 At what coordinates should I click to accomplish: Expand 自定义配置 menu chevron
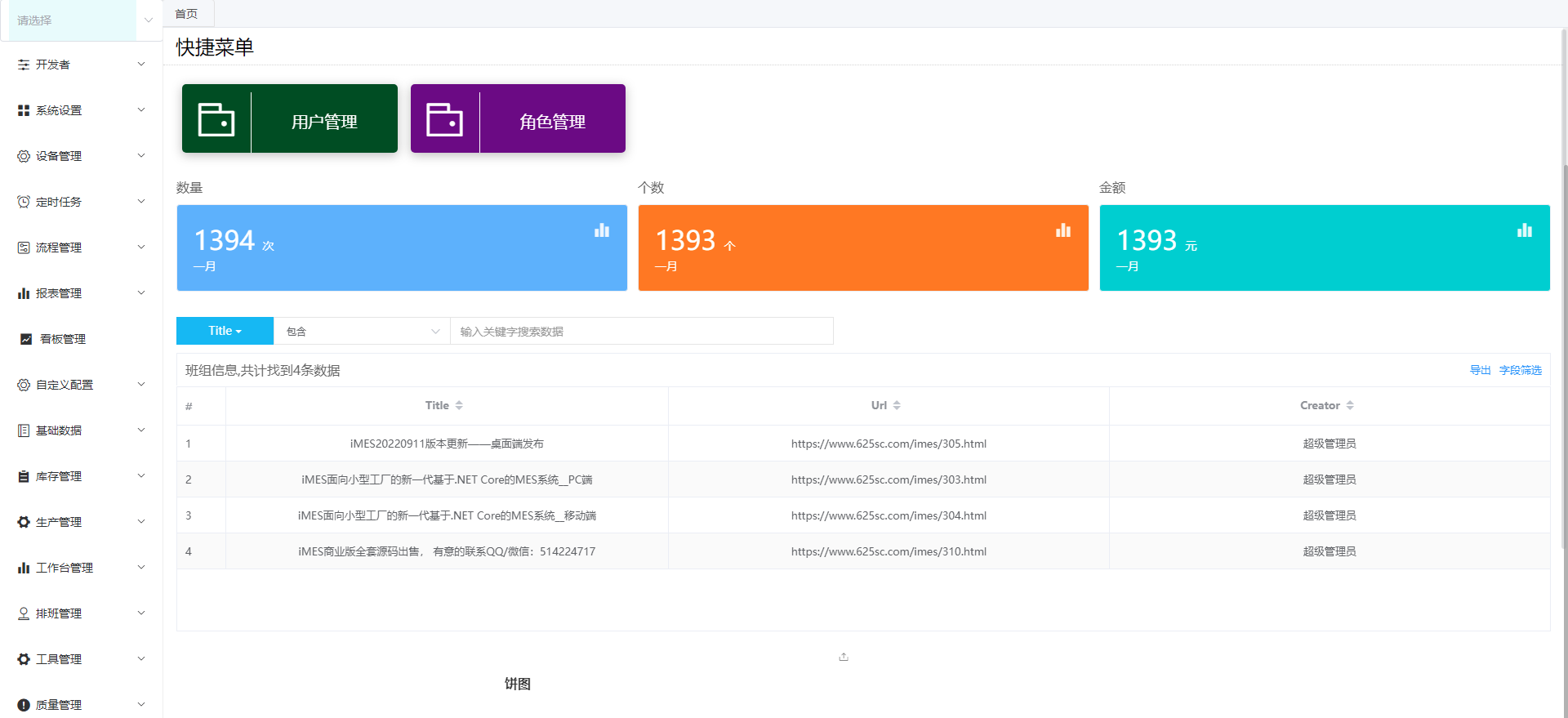(x=141, y=384)
